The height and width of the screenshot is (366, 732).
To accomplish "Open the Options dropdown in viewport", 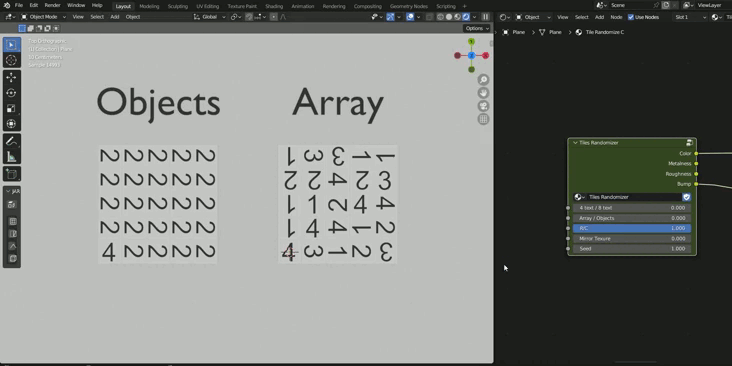I will coord(477,28).
